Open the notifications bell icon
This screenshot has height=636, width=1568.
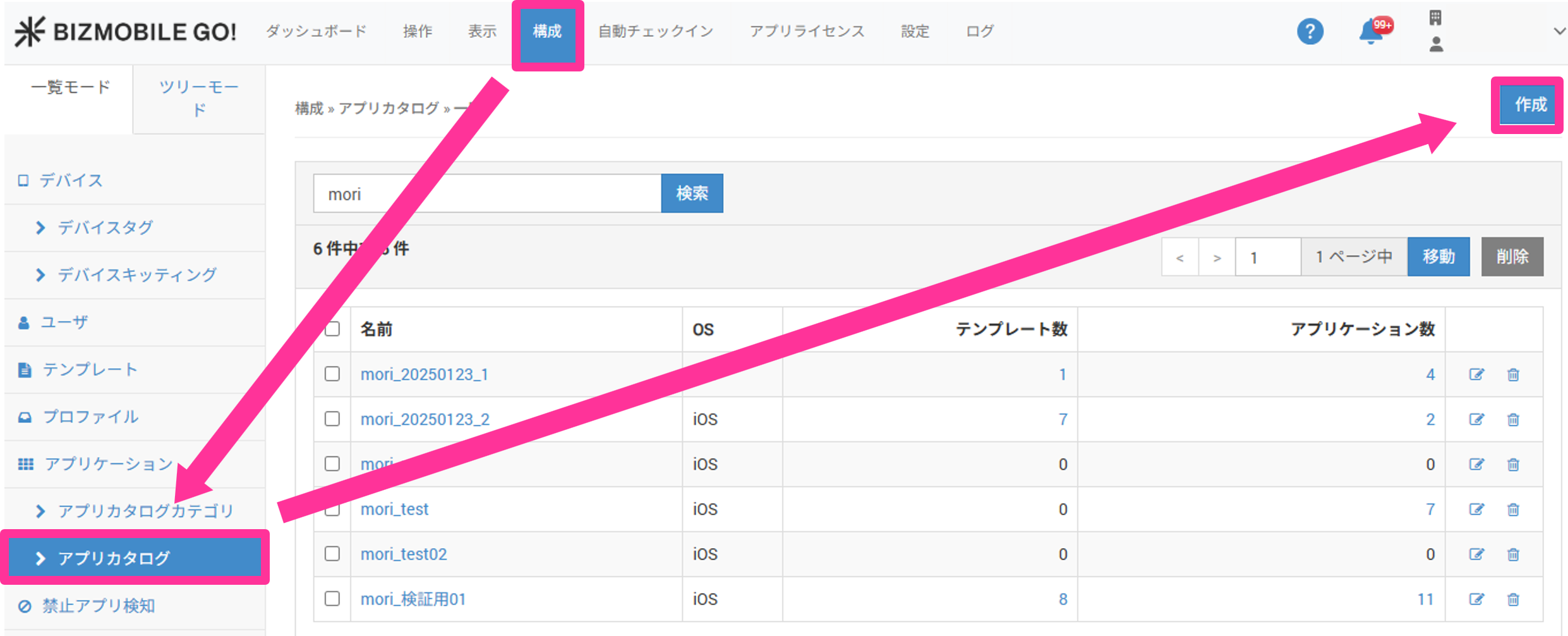pyautogui.click(x=1370, y=31)
